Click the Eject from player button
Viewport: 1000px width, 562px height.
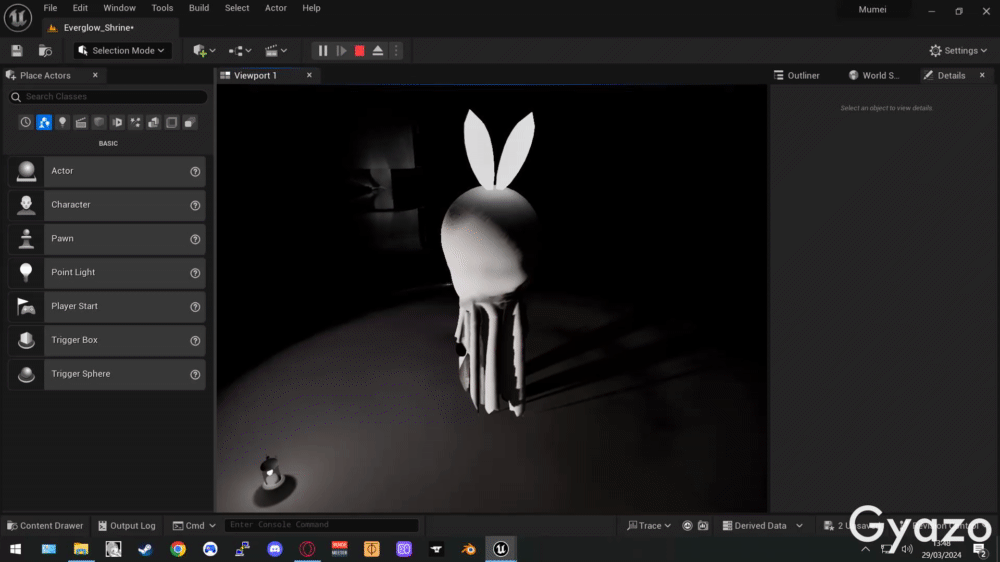click(x=378, y=51)
